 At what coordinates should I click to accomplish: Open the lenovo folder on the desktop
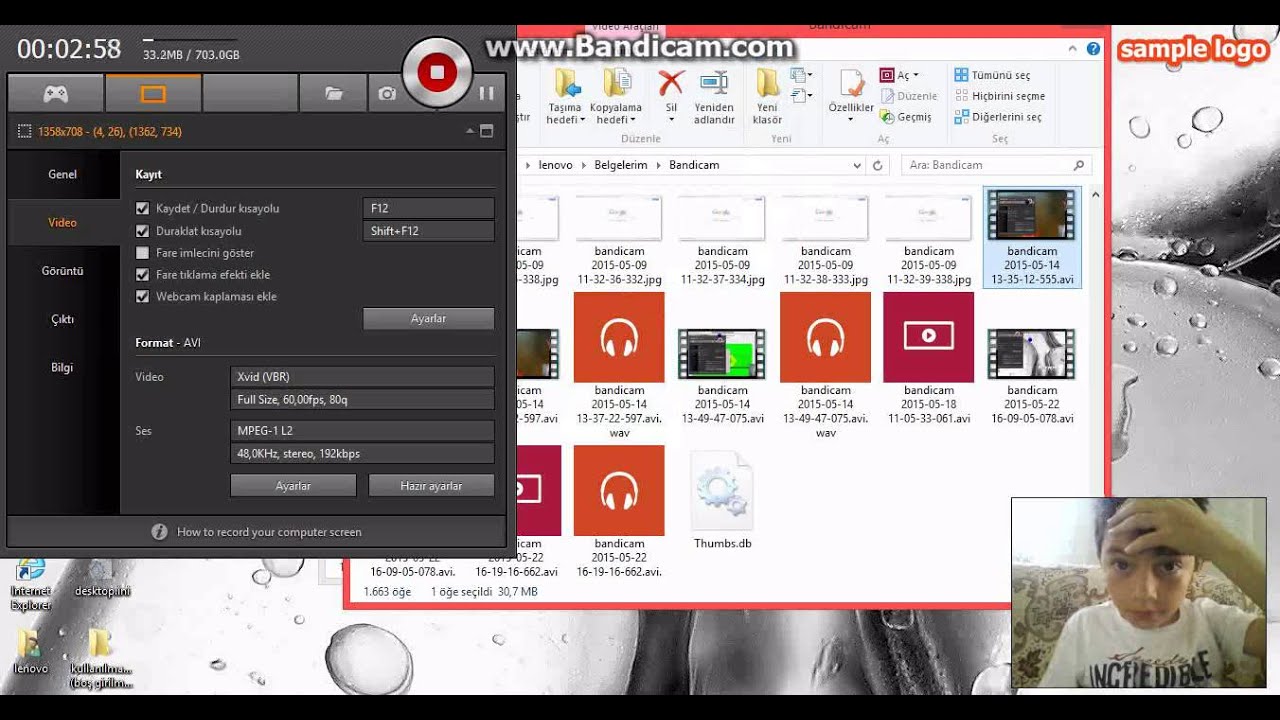pyautogui.click(x=30, y=650)
